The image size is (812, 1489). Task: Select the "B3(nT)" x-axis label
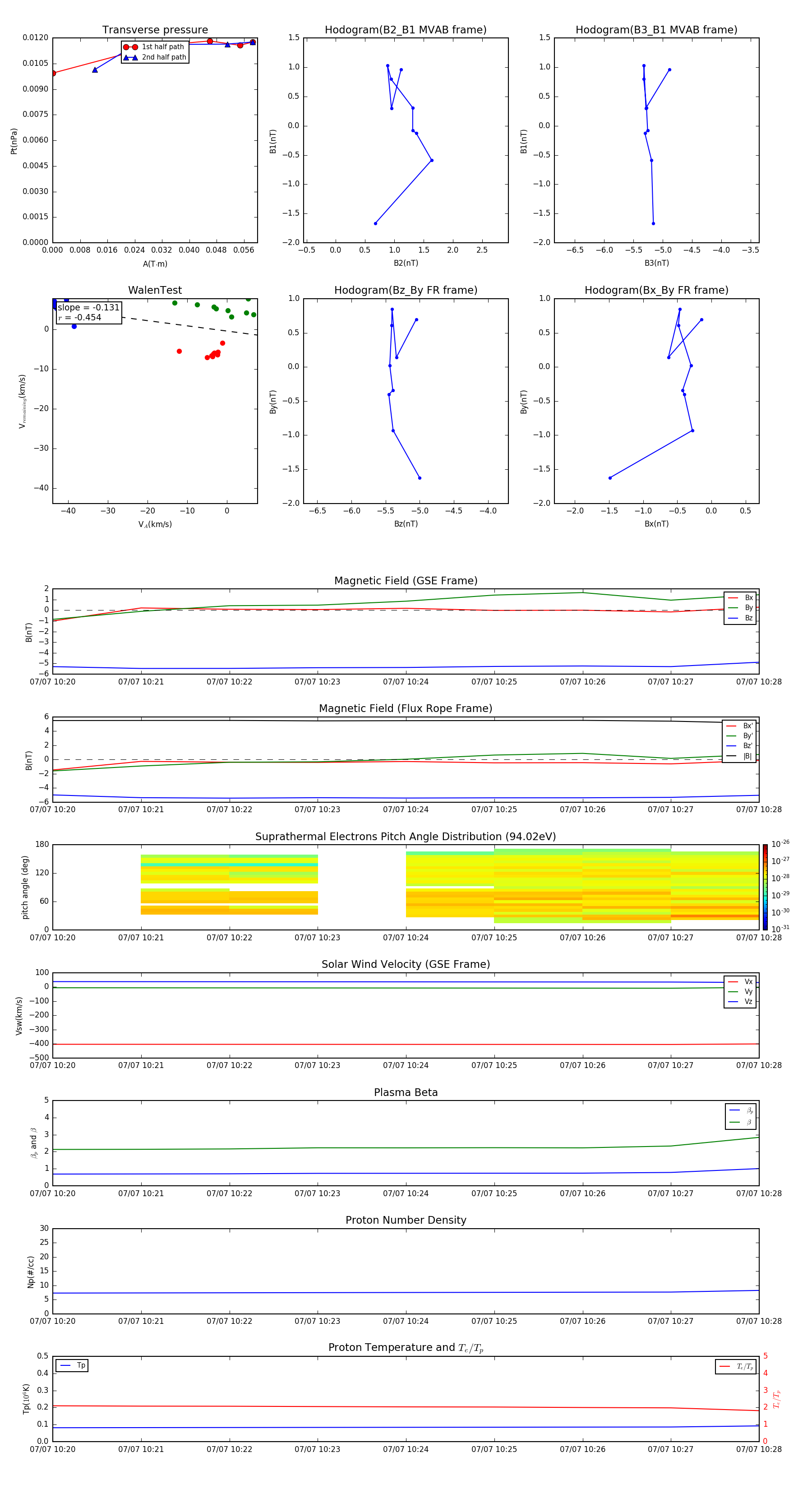coord(656,263)
